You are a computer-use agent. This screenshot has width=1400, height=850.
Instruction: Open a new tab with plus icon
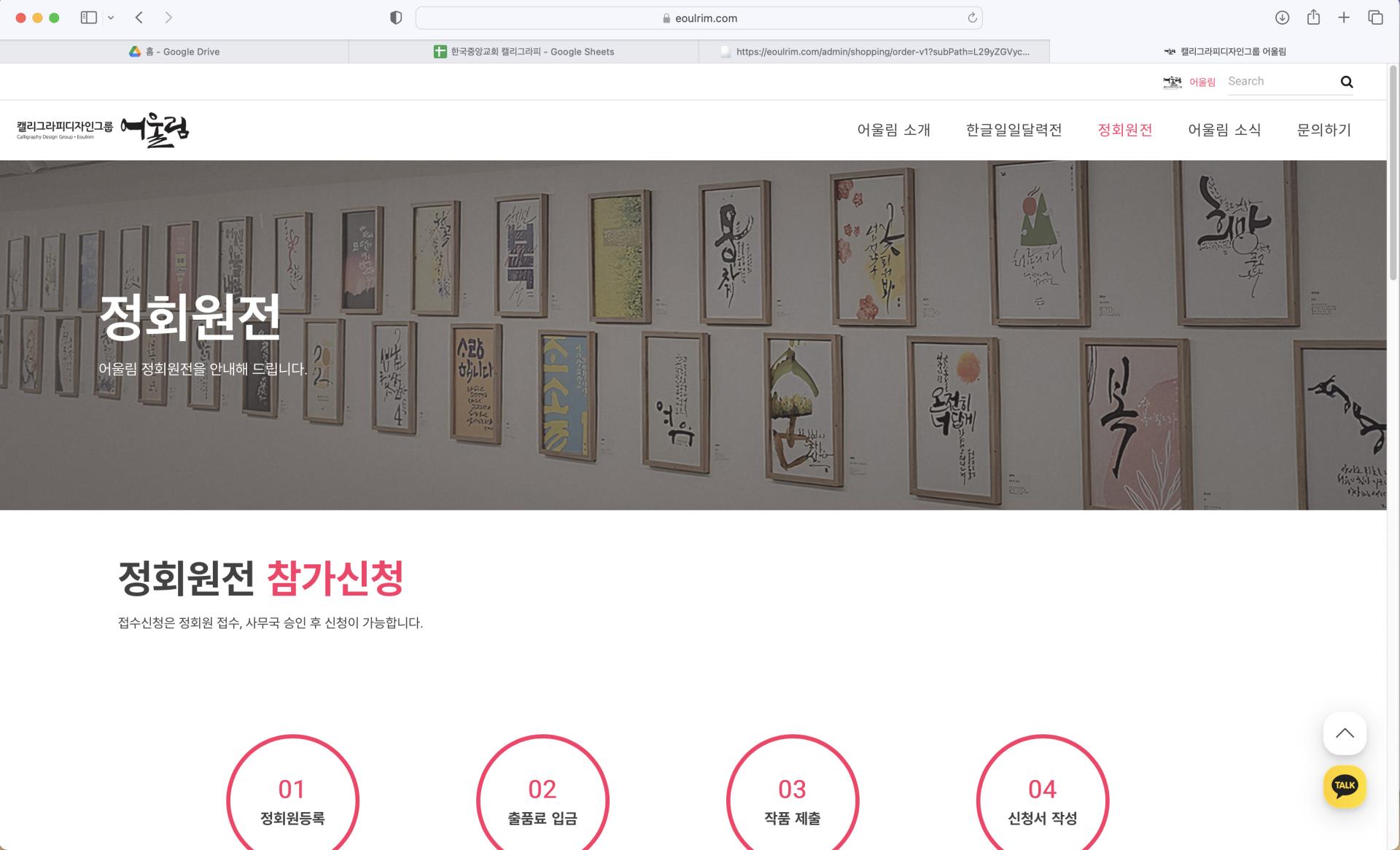[x=1344, y=17]
